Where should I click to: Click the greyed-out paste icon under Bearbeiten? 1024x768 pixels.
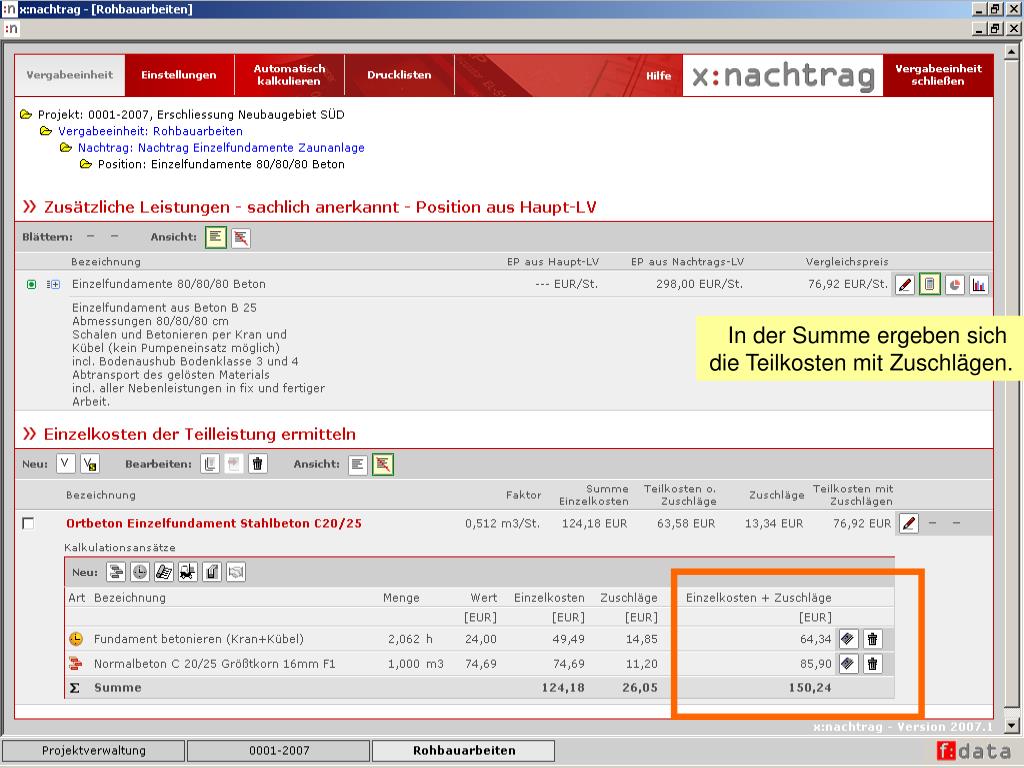pyautogui.click(x=234, y=464)
